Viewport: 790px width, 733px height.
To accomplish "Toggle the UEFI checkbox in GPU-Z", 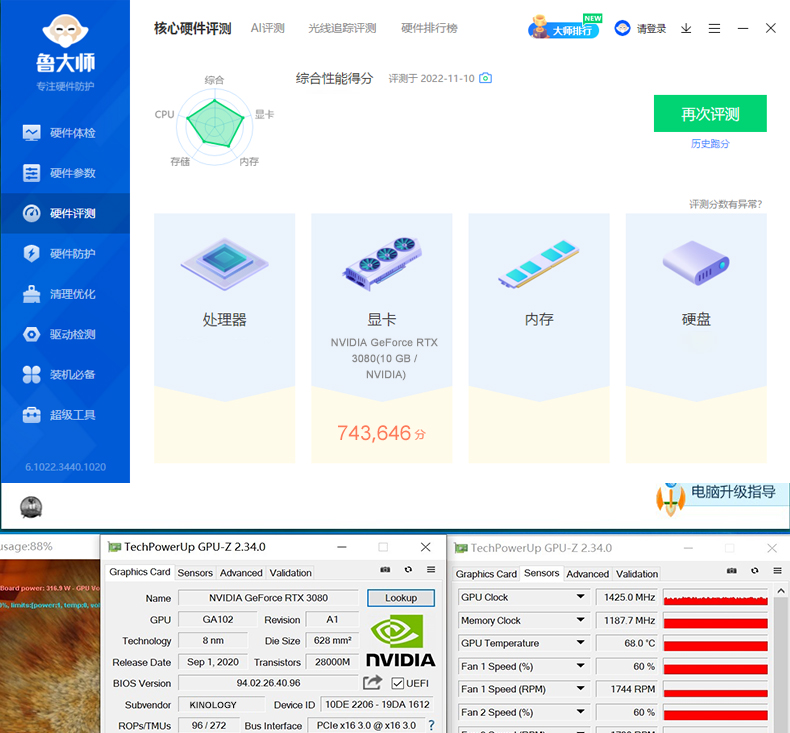I will 398,683.
